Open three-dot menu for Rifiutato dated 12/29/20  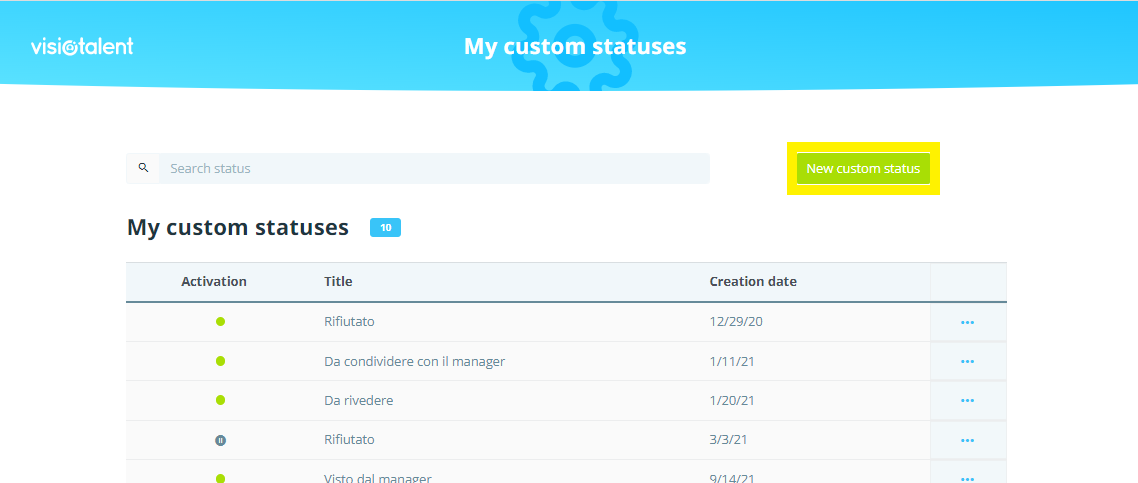tap(967, 322)
